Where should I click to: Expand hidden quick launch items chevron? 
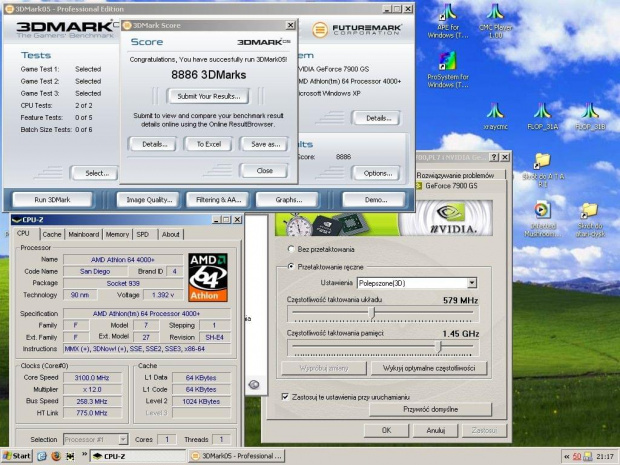[84, 454]
